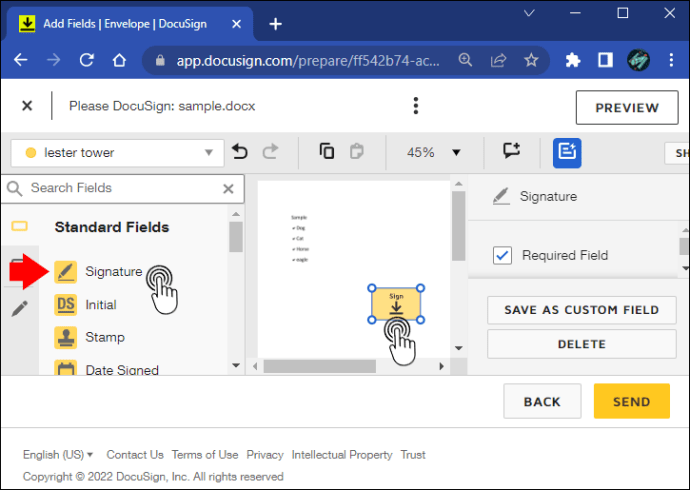The width and height of the screenshot is (690, 490).
Task: Close the Add Fields DocuSign tab
Action: [x=236, y=24]
